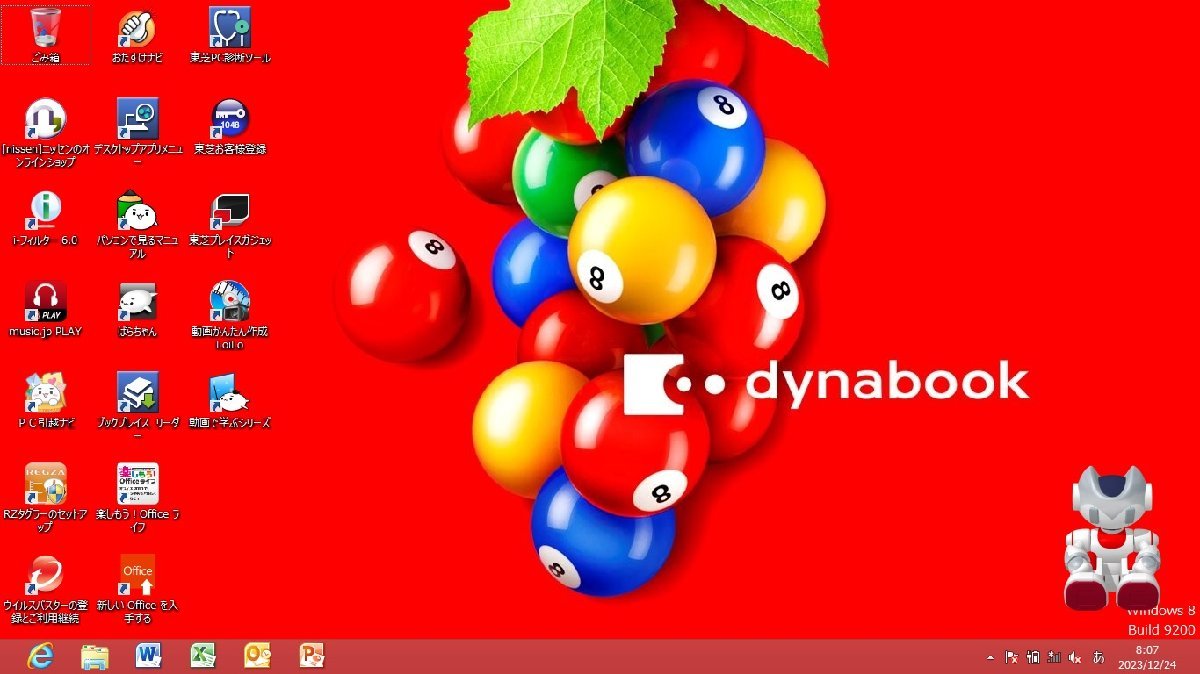This screenshot has height=674, width=1200.
Task: Open the nissen online shop shortcut
Action: click(x=46, y=131)
